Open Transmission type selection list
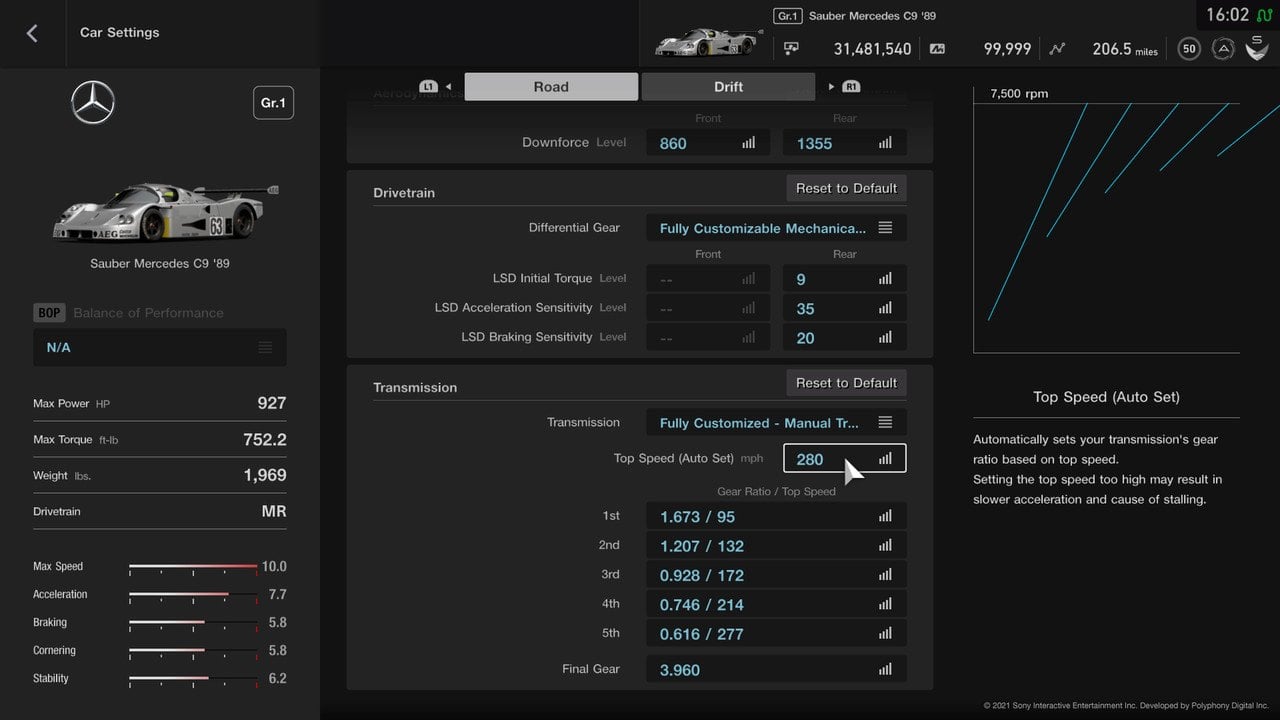Screen dimensions: 1280x720 coord(776,423)
